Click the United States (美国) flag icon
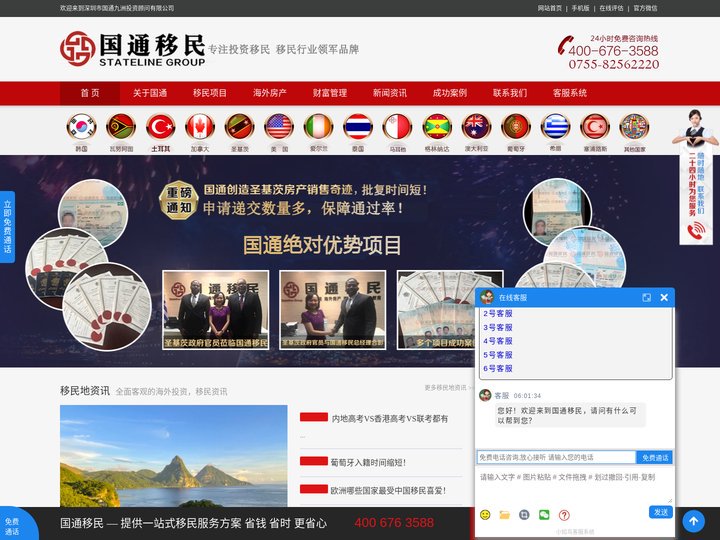720x540 pixels. point(279,127)
